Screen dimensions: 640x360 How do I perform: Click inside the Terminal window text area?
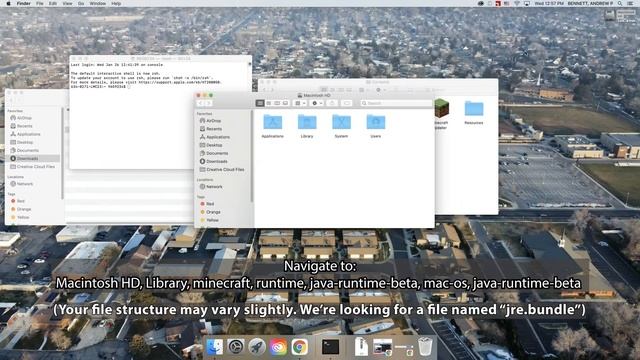(x=160, y=114)
